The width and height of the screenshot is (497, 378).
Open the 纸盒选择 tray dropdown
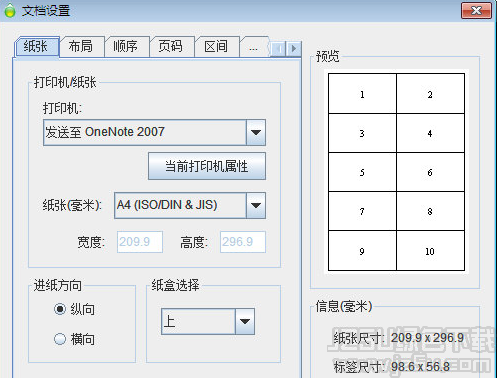tap(208, 321)
